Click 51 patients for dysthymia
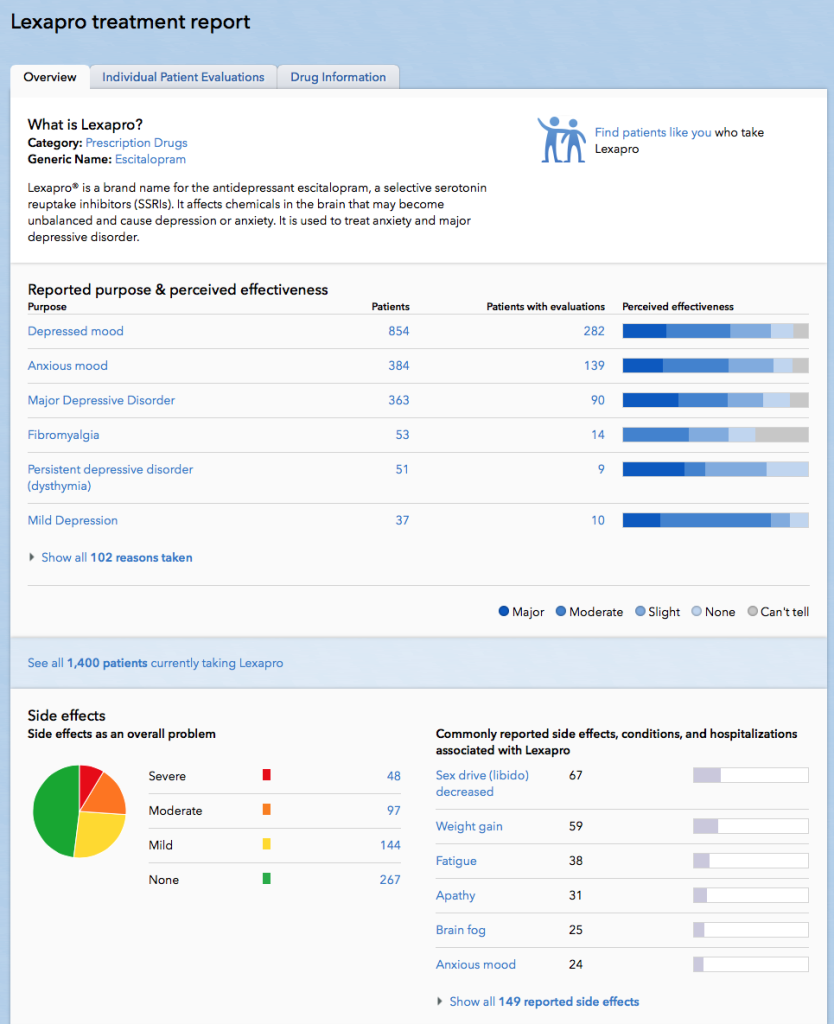The width and height of the screenshot is (834, 1024). pos(402,470)
